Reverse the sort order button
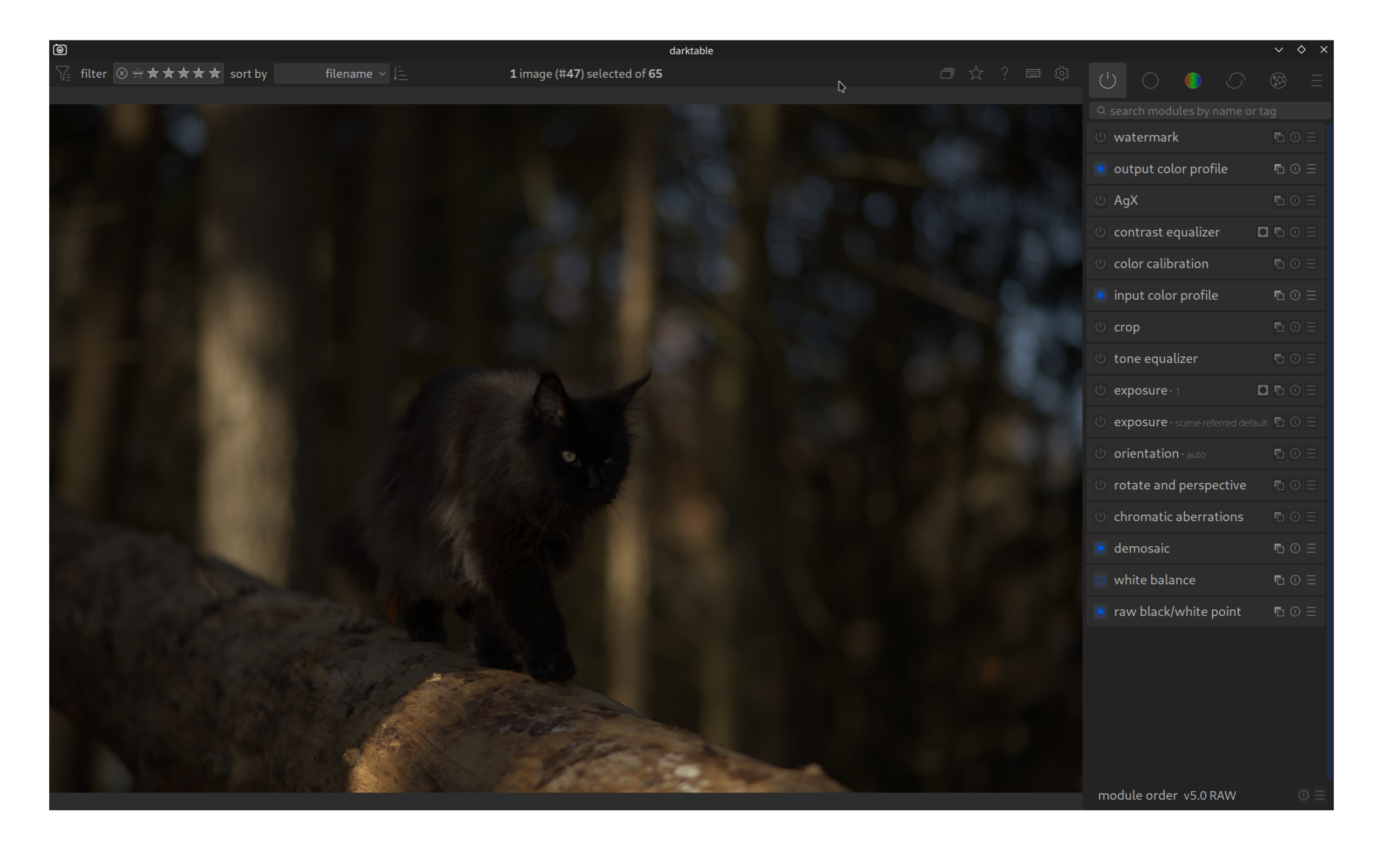The width and height of the screenshot is (1383, 868). [401, 73]
